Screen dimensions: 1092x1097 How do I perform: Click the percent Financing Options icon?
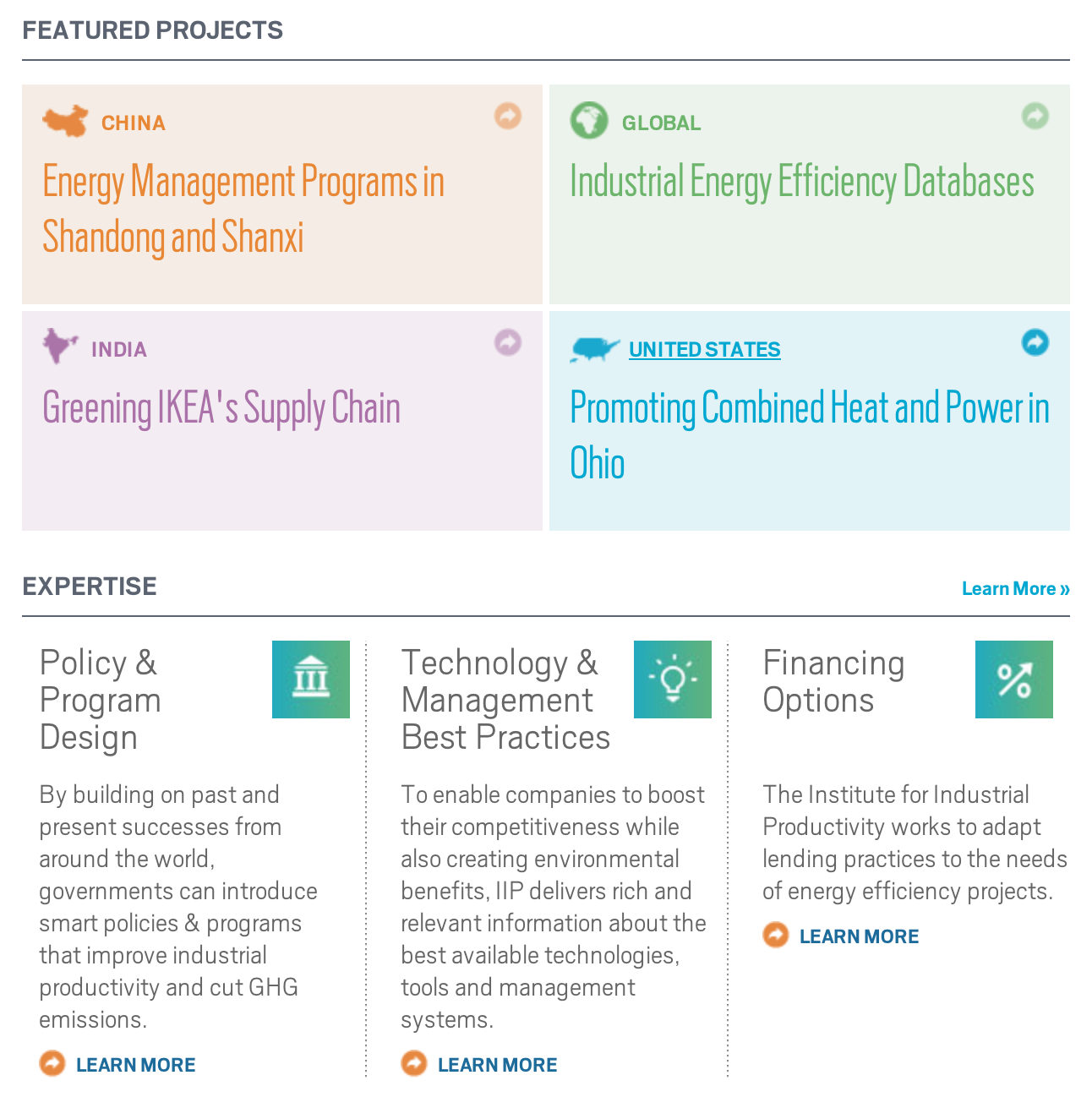pyautogui.click(x=1014, y=679)
